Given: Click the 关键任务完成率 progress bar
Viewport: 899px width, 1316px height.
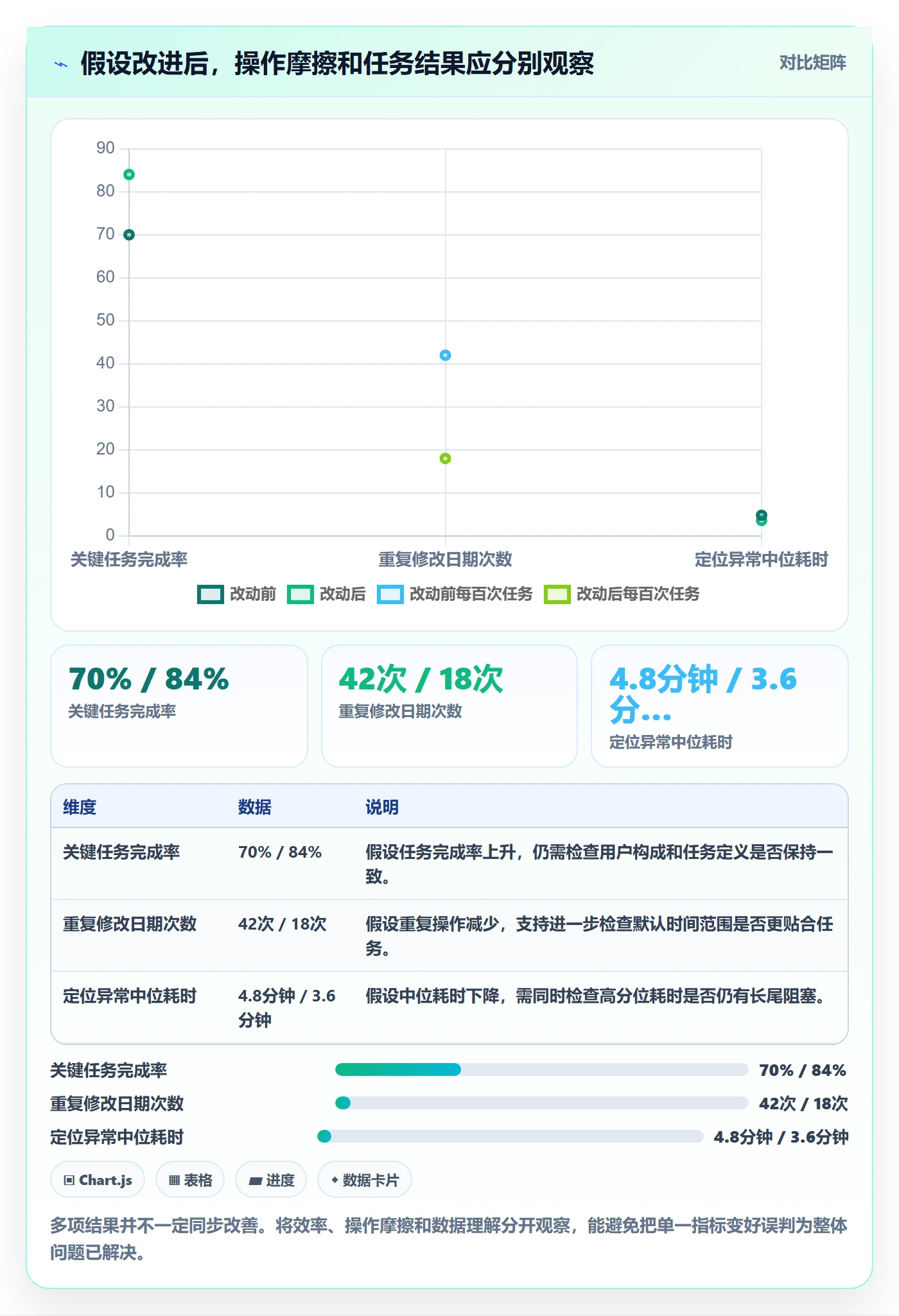Looking at the screenshot, I should pos(541,1069).
